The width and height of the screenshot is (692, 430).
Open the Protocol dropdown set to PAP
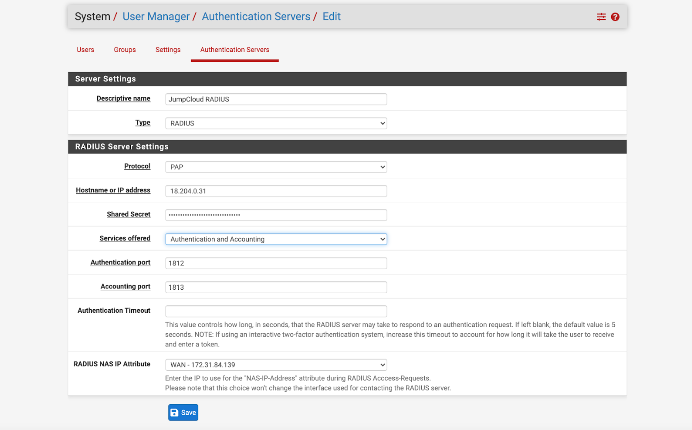pyautogui.click(x=275, y=167)
